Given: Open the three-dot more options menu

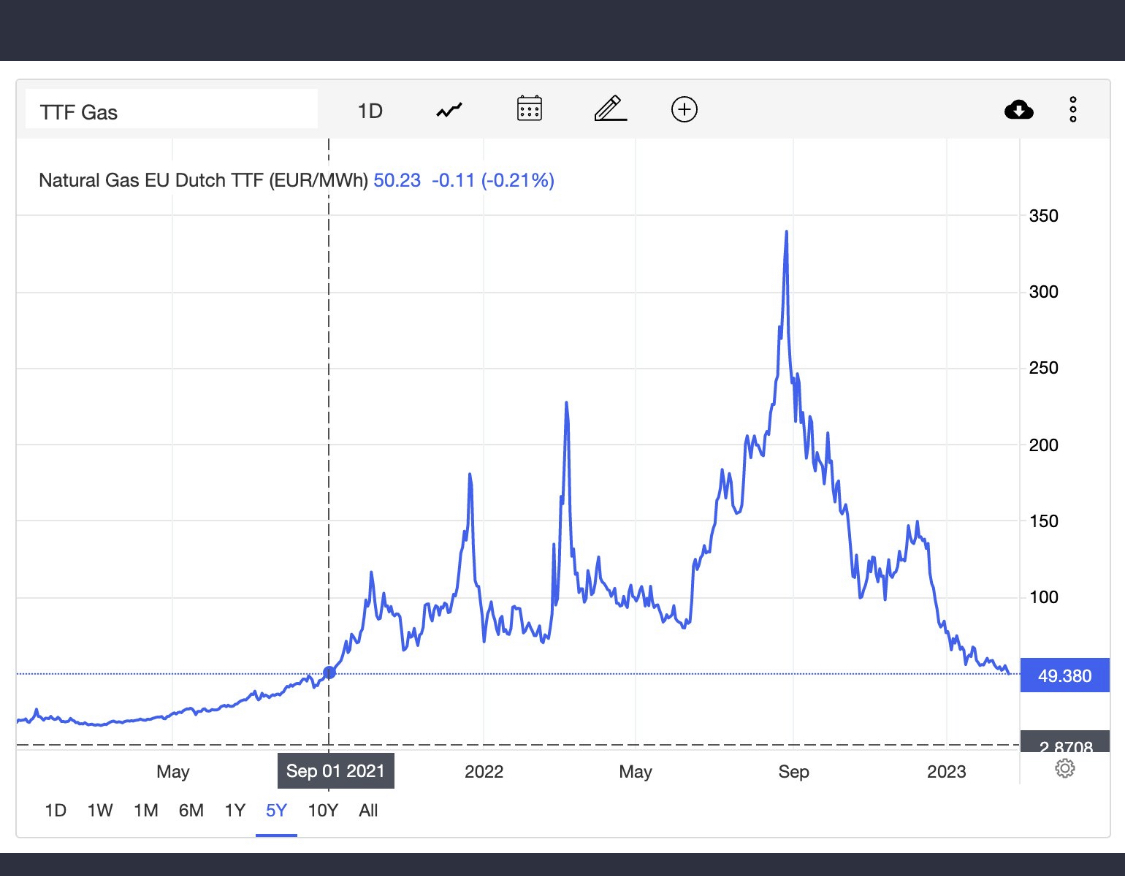Looking at the screenshot, I should (x=1072, y=110).
